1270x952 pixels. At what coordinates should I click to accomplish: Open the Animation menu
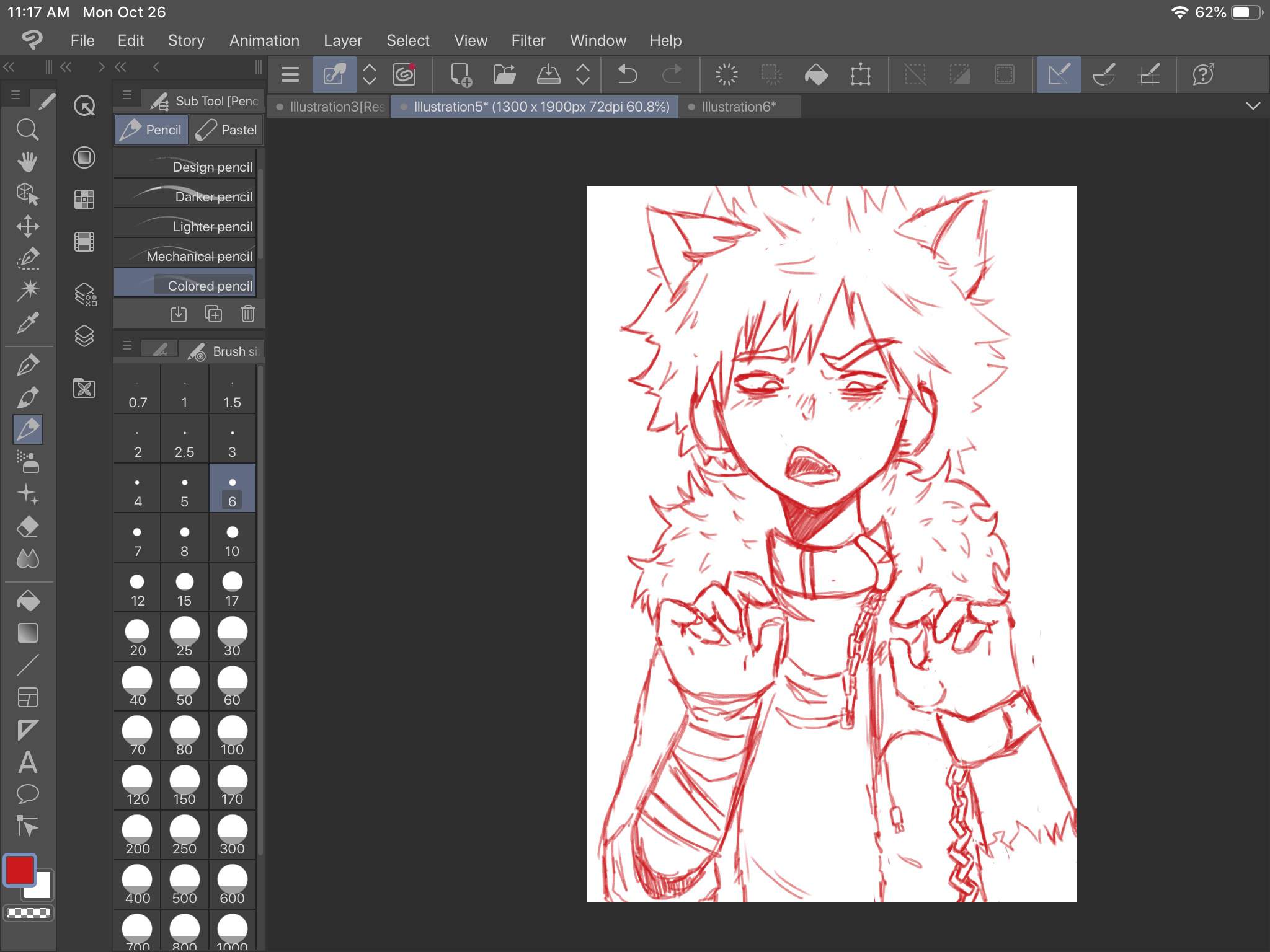tap(264, 40)
